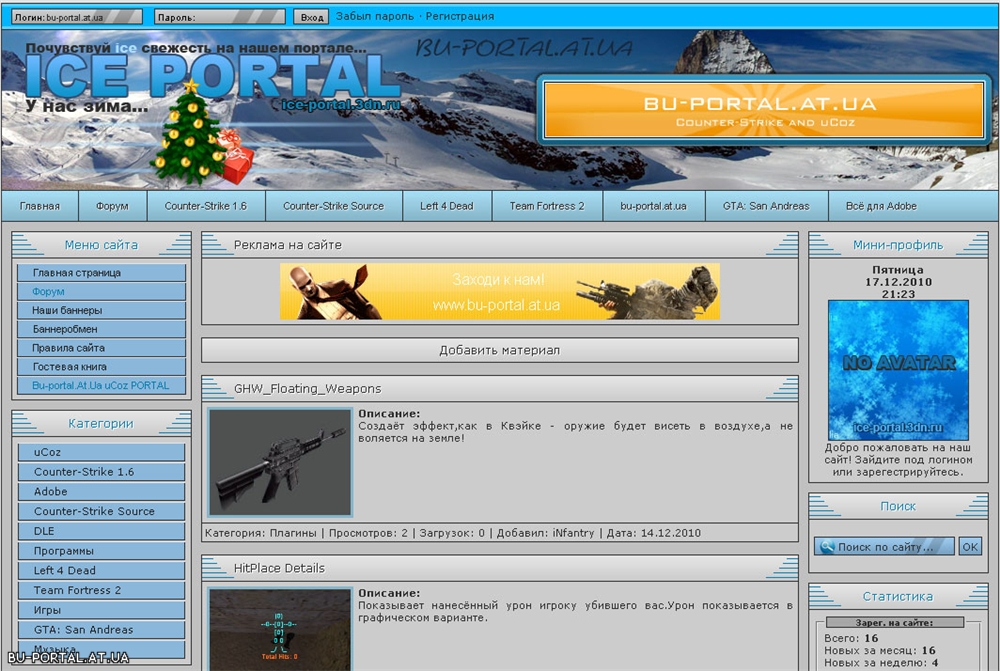Viewport: 1000px width, 671px height.
Task: Select Counter-Strike 1.6 in top navigation
Action: tap(206, 206)
